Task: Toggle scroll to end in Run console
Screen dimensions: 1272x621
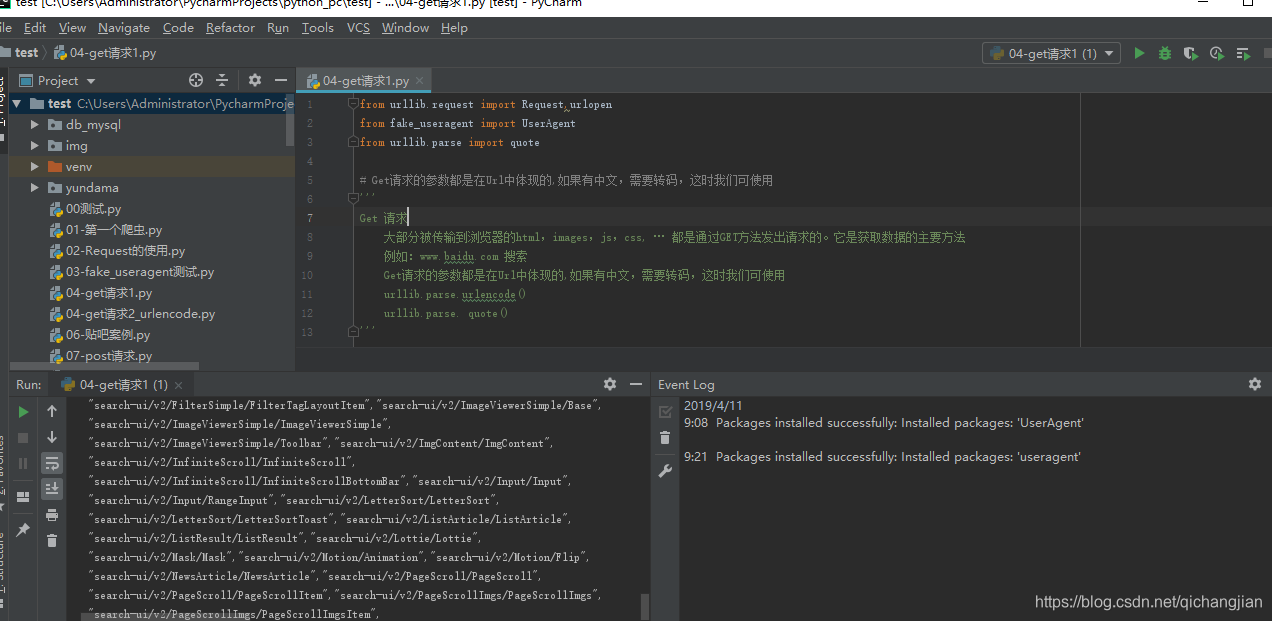Action: click(x=52, y=489)
